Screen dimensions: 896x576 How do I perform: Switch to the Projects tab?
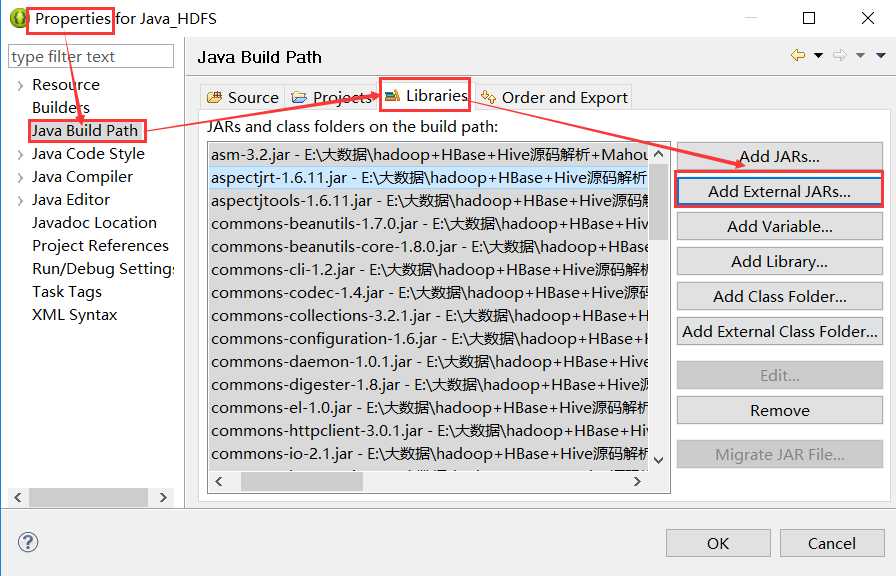pos(331,97)
